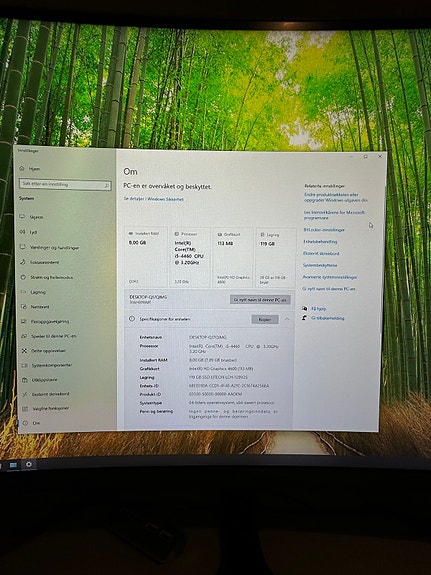Viewport: 431px width, 575px height.
Task: Open Utklippstavle in sidebar
Action: click(44, 380)
